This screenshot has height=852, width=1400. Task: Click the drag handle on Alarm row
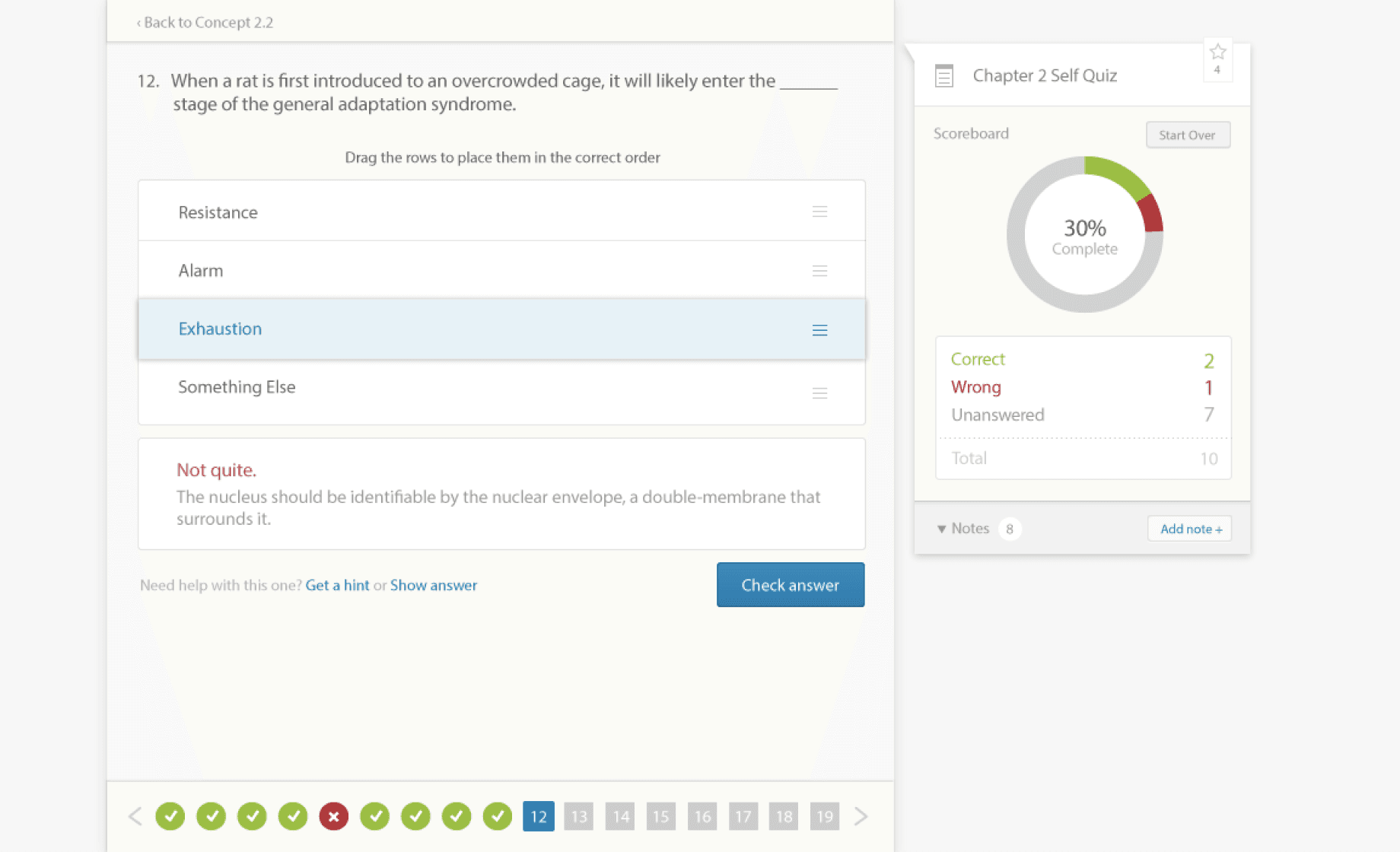(x=819, y=271)
